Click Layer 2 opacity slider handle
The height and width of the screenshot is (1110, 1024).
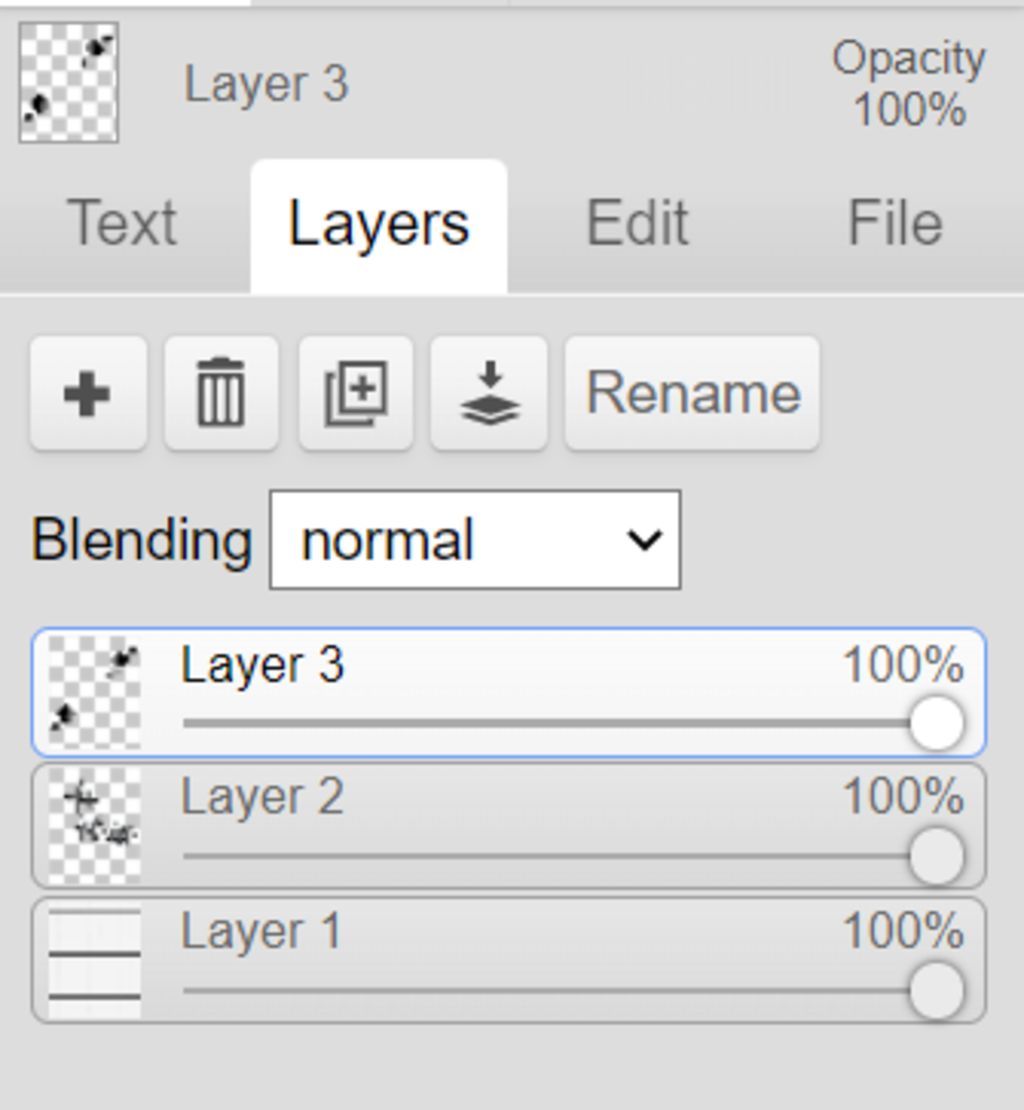pos(937,857)
